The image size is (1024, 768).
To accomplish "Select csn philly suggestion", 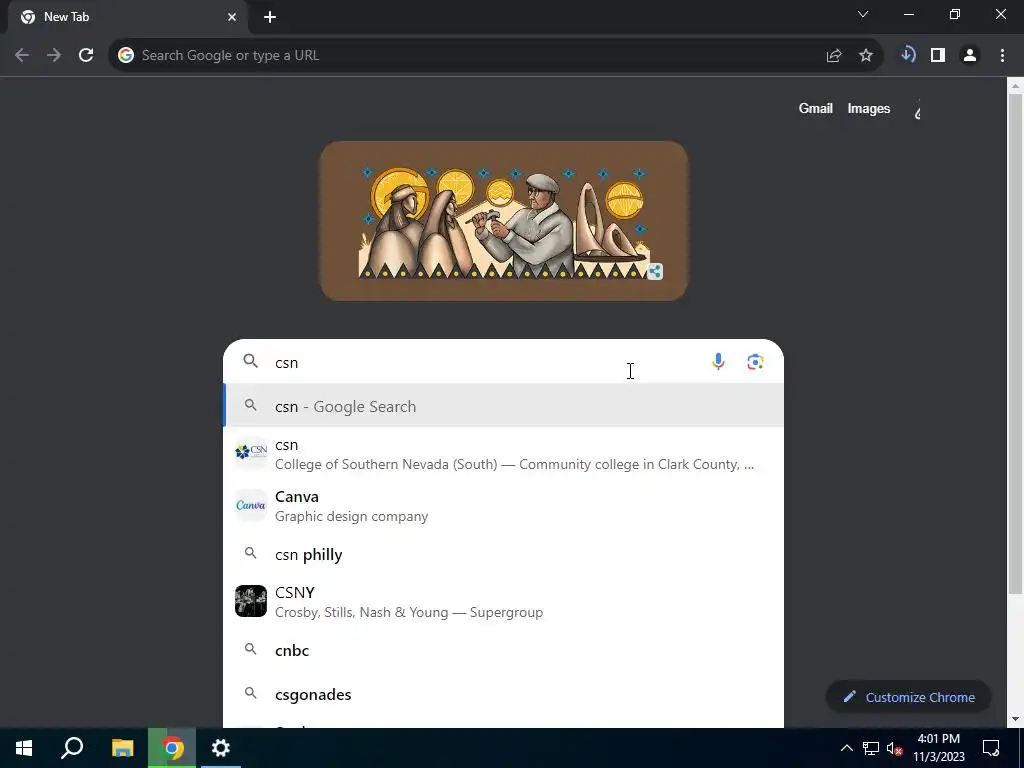I will 504,554.
